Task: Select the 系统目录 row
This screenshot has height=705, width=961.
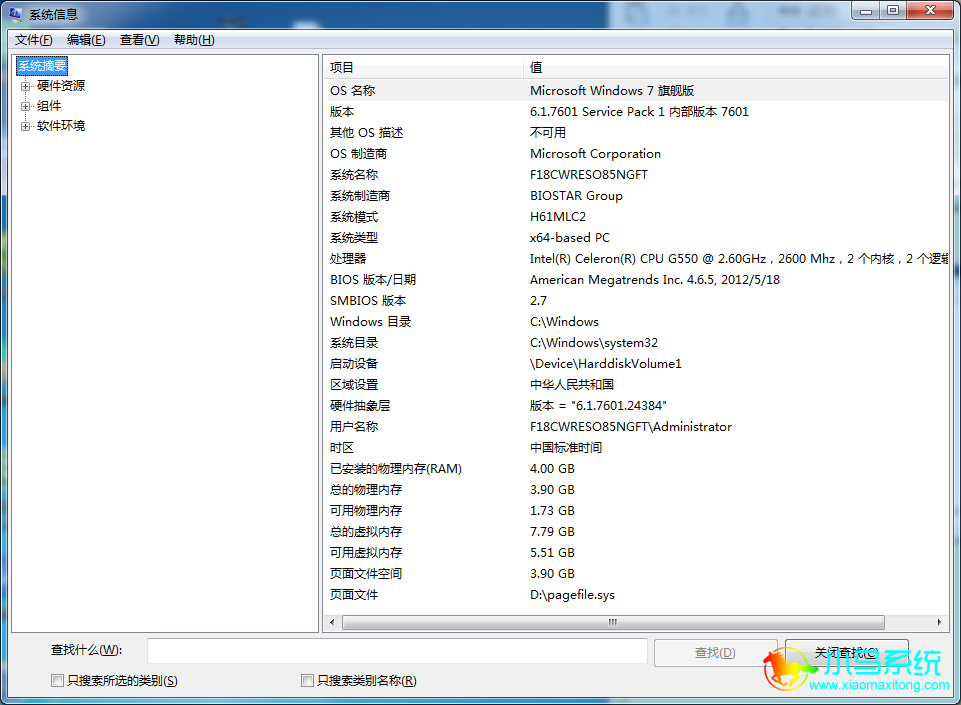Action: click(636, 343)
